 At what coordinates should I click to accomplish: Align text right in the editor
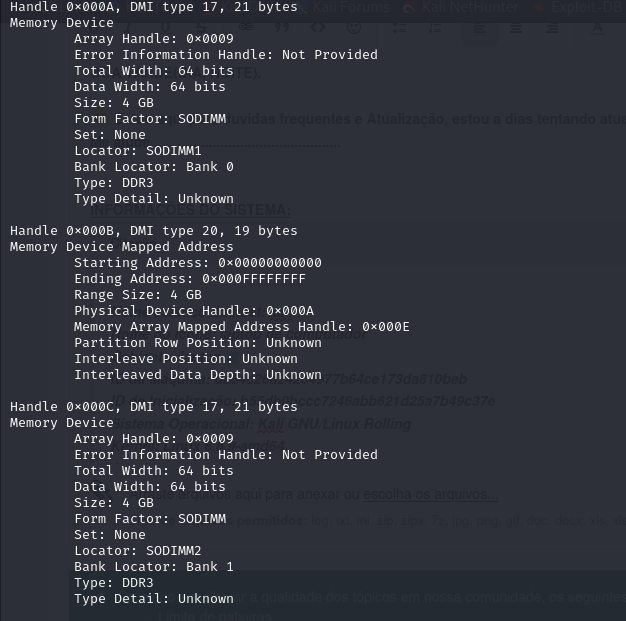552,28
